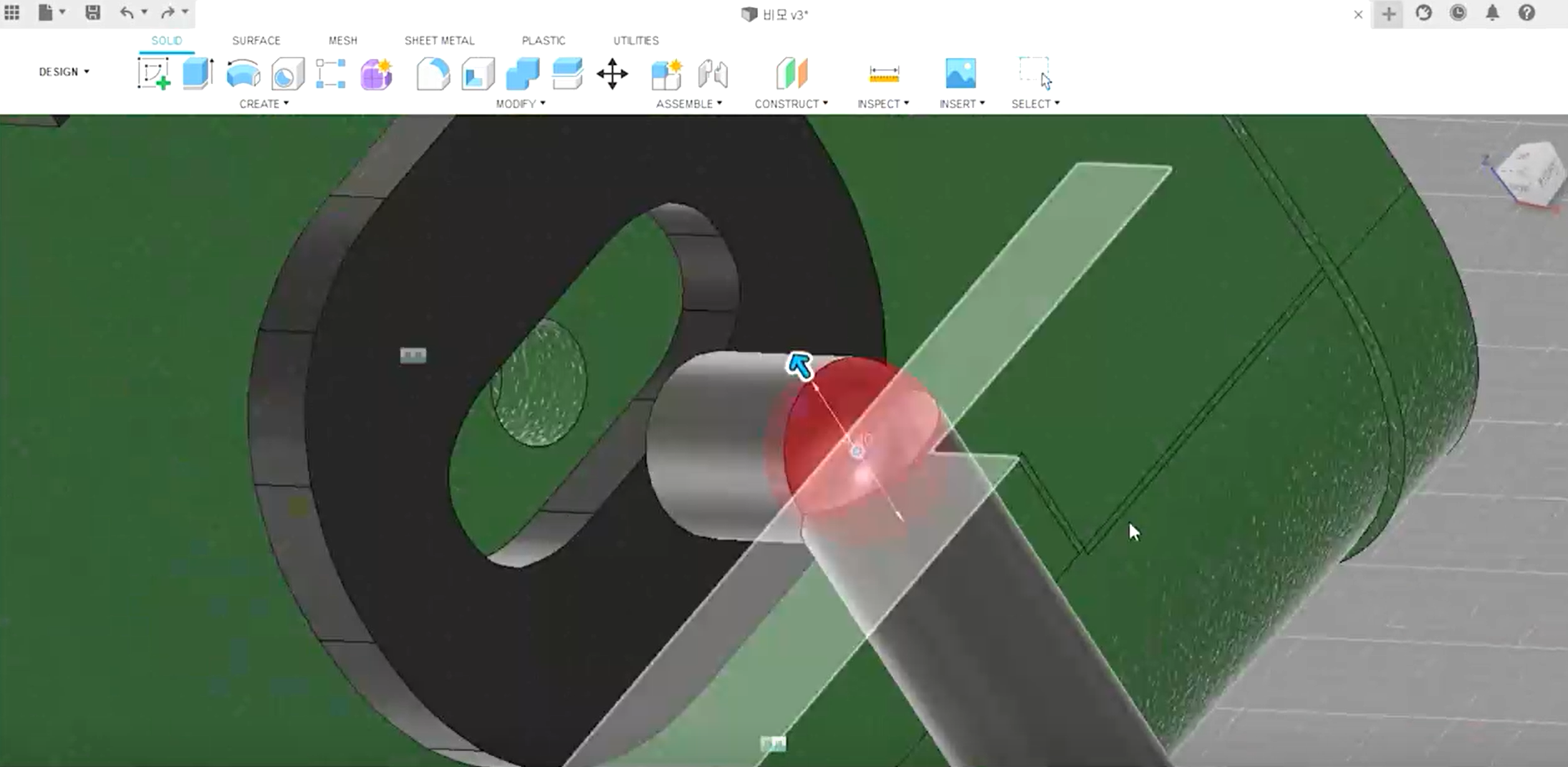This screenshot has height=767, width=1568.
Task: Select the Fillet tool
Action: [433, 74]
